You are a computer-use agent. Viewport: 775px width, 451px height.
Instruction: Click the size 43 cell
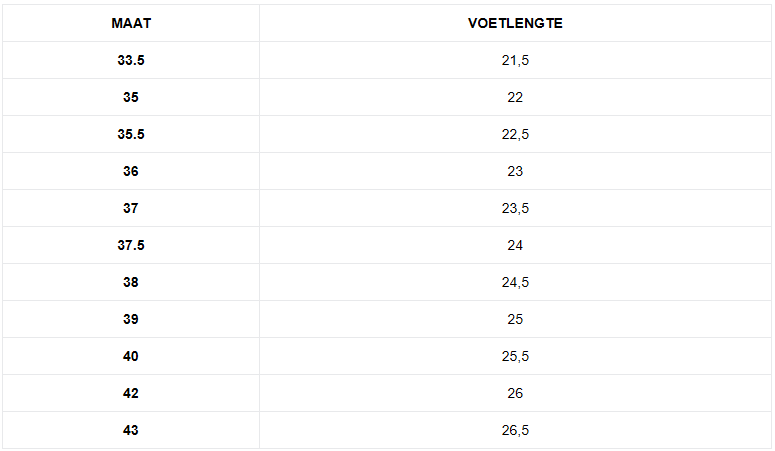pyautogui.click(x=131, y=430)
